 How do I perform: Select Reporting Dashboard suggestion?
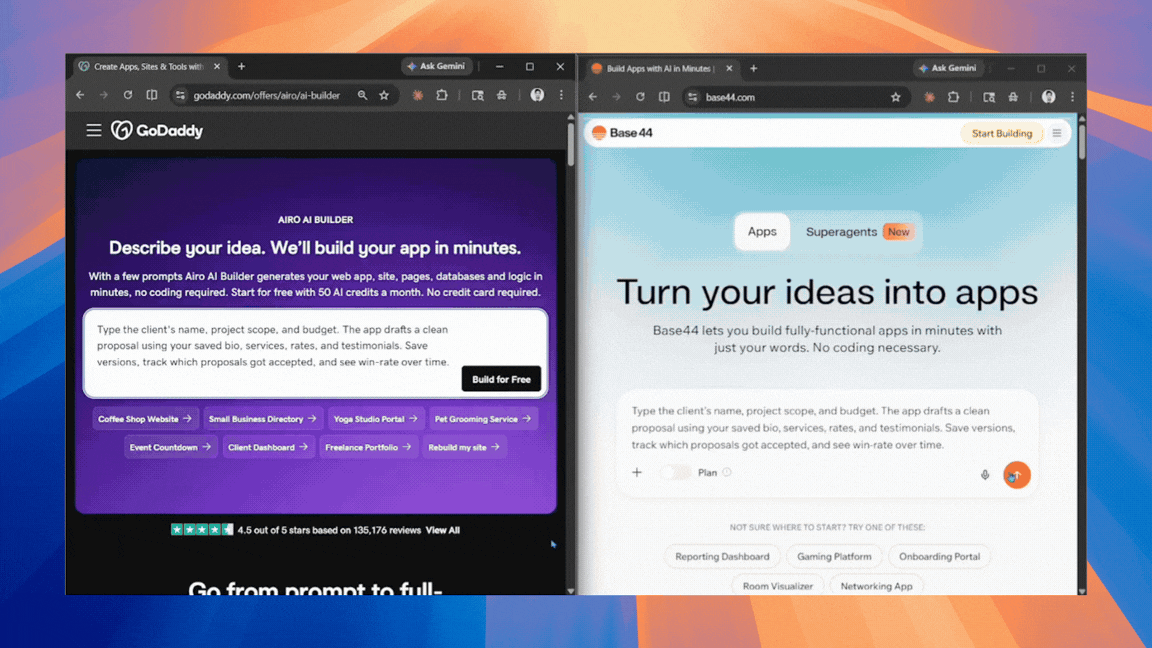(x=722, y=556)
